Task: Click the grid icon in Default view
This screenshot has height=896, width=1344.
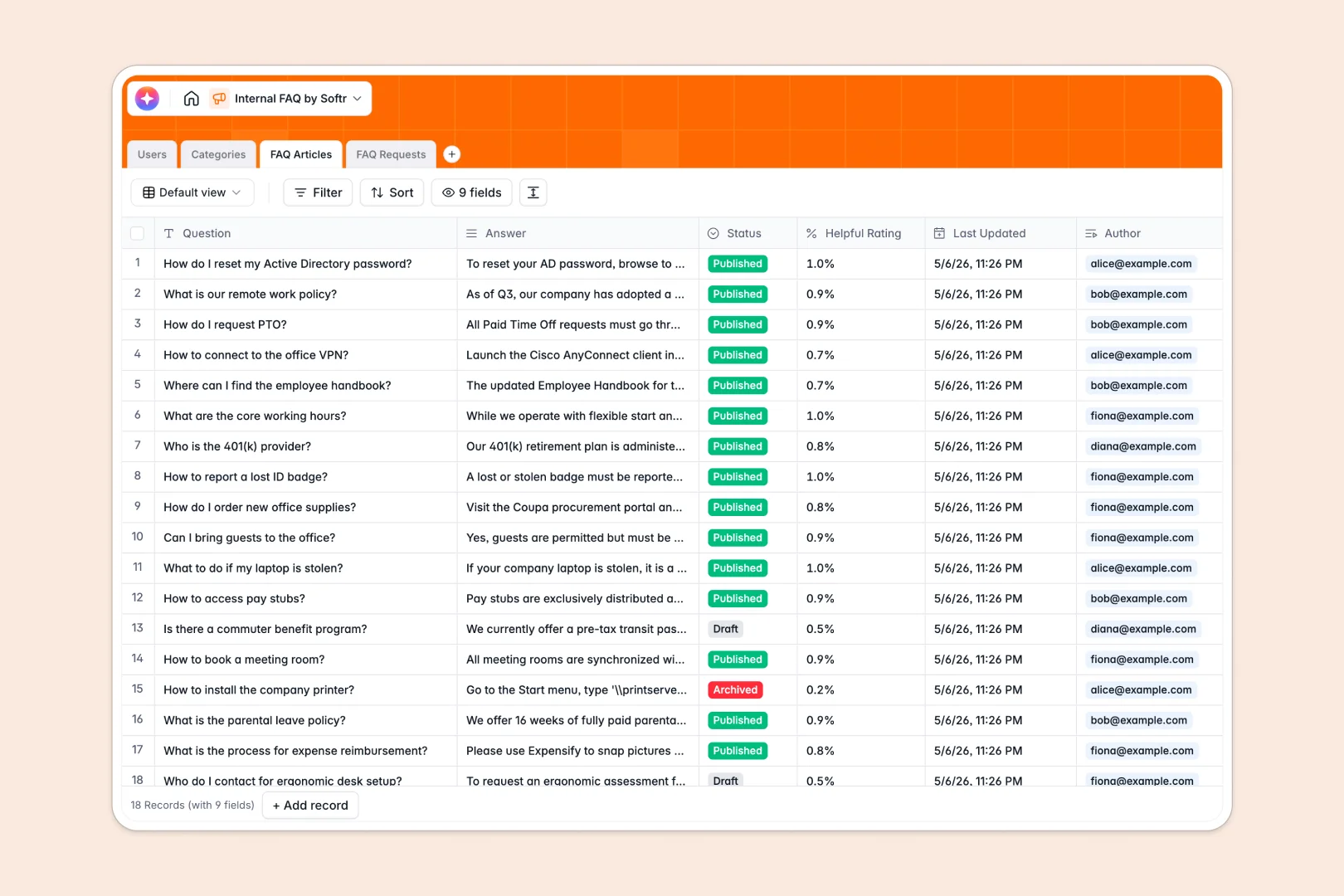Action: tap(149, 192)
